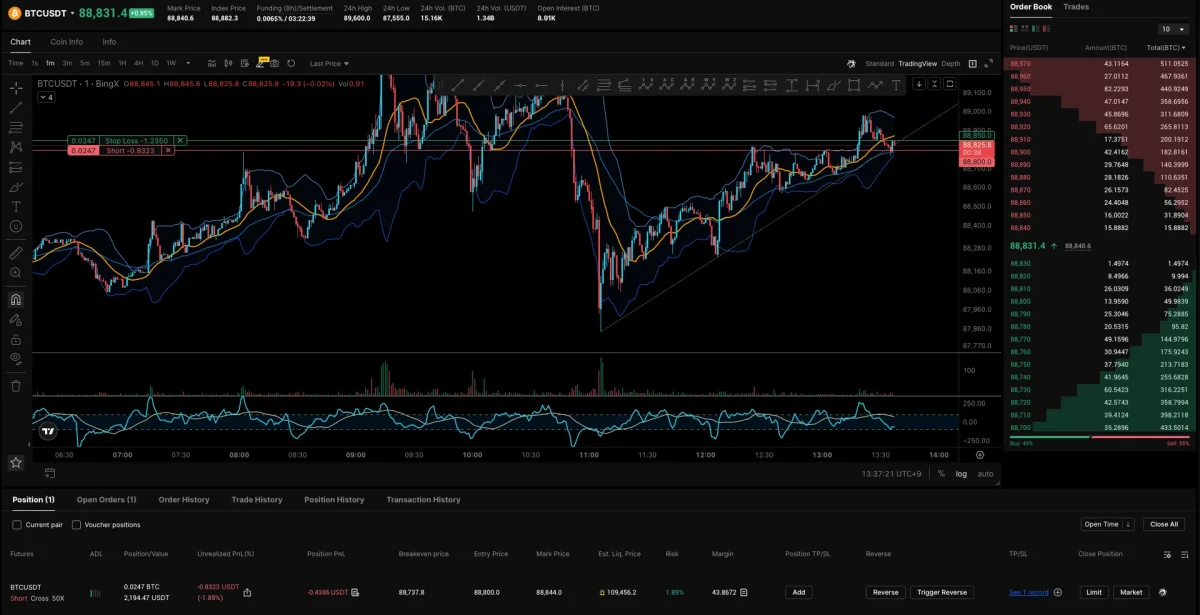1200x615 pixels.
Task: Enable the Voucher positions checkbox
Action: tap(77, 524)
